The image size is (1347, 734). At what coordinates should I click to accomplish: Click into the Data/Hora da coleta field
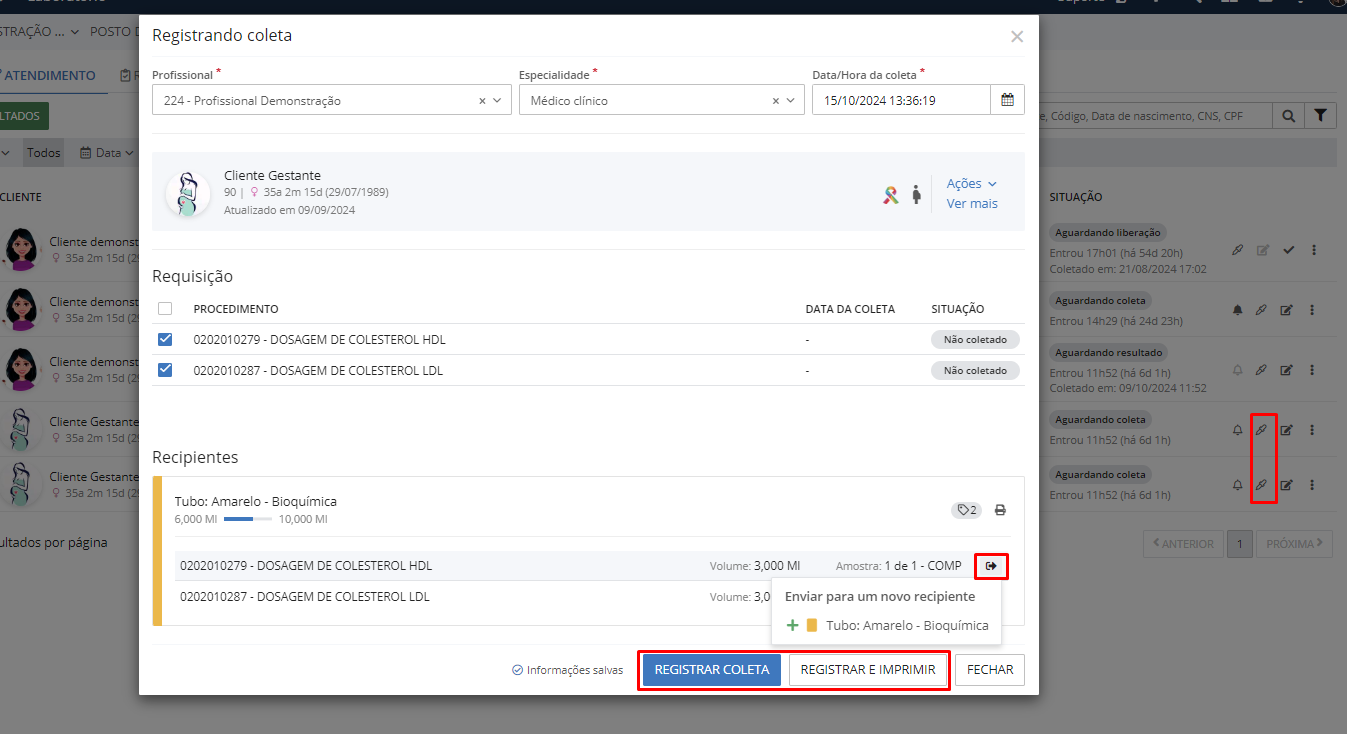point(901,100)
